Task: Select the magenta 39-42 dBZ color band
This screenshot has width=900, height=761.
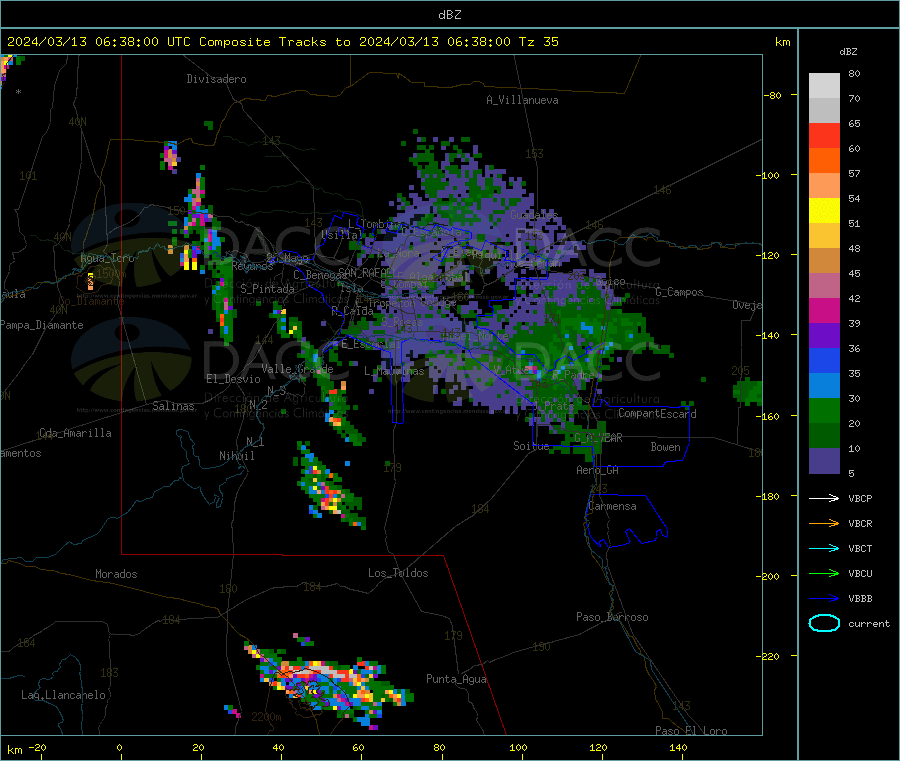Action: pyautogui.click(x=824, y=310)
